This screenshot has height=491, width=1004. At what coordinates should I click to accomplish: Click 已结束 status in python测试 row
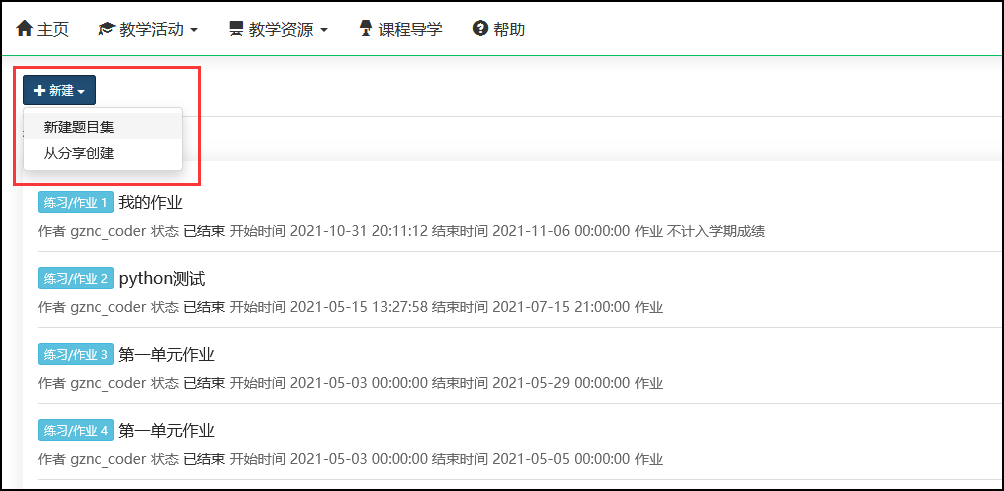coord(204,307)
